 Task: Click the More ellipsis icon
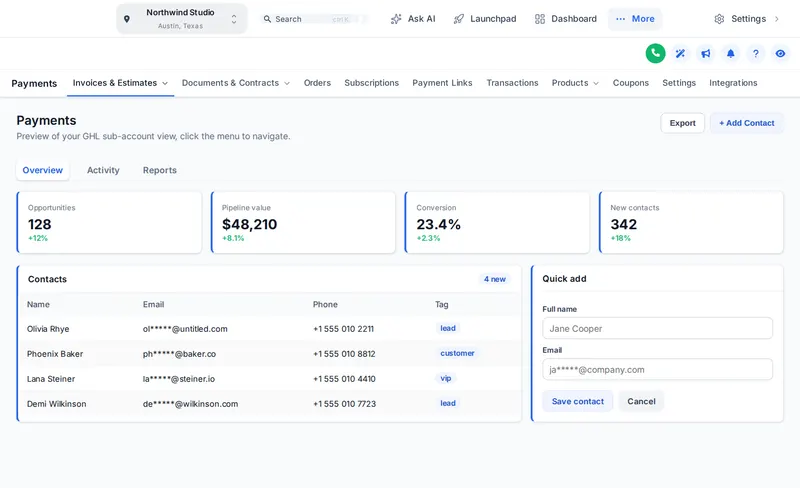[x=620, y=19]
